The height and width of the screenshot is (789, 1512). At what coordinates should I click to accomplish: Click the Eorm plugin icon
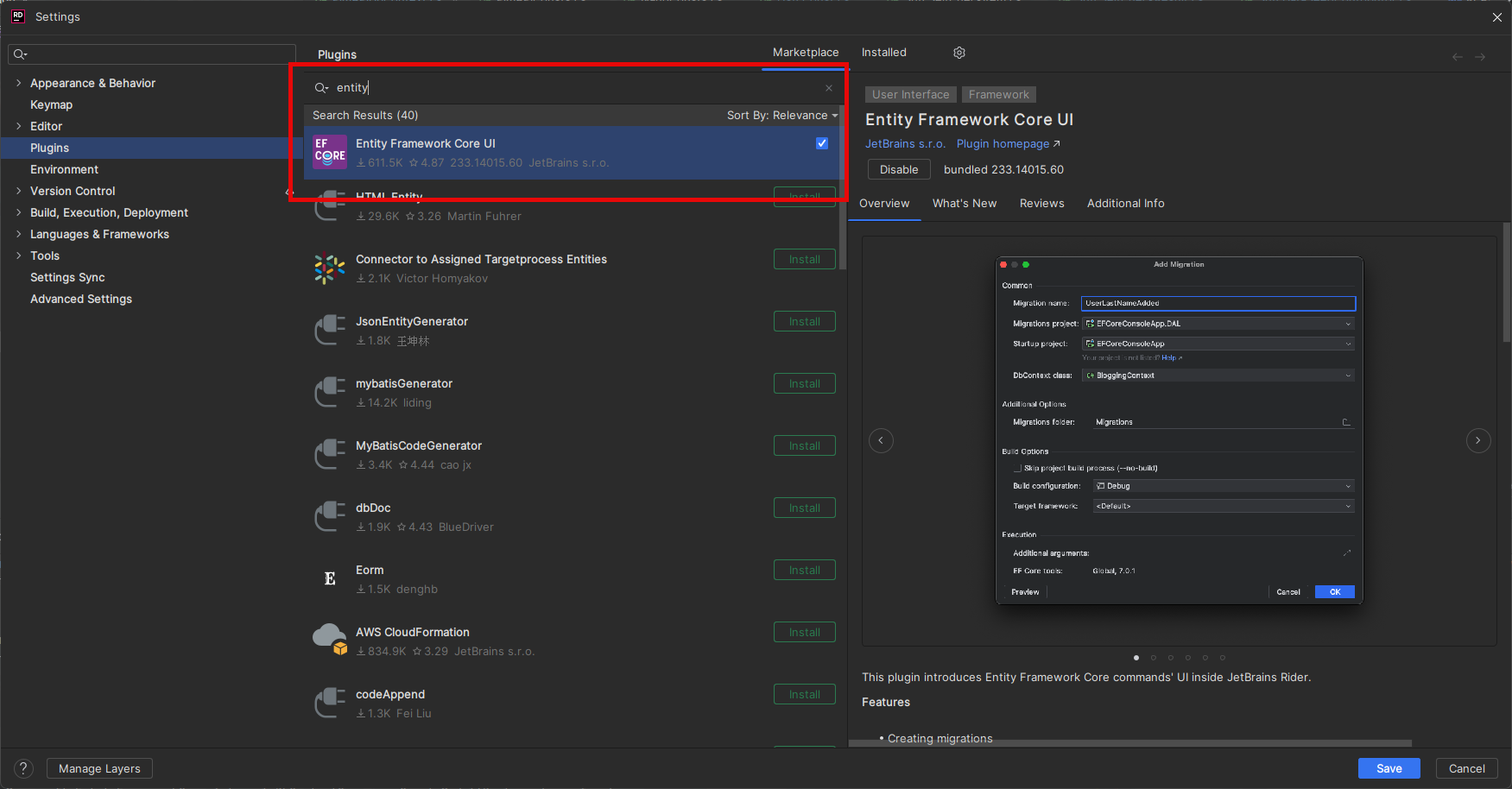[329, 579]
